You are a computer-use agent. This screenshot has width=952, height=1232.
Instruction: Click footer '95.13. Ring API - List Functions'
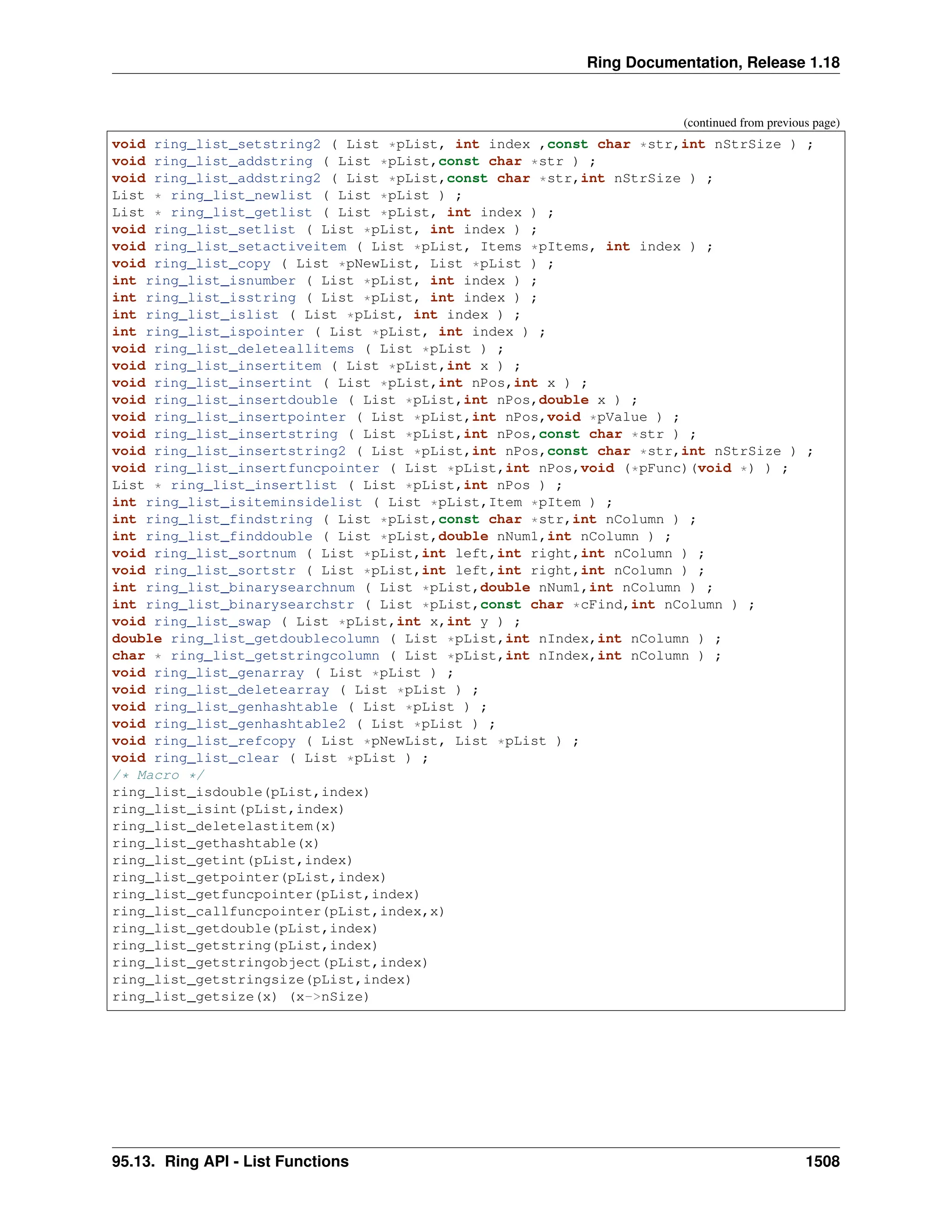(x=230, y=1162)
